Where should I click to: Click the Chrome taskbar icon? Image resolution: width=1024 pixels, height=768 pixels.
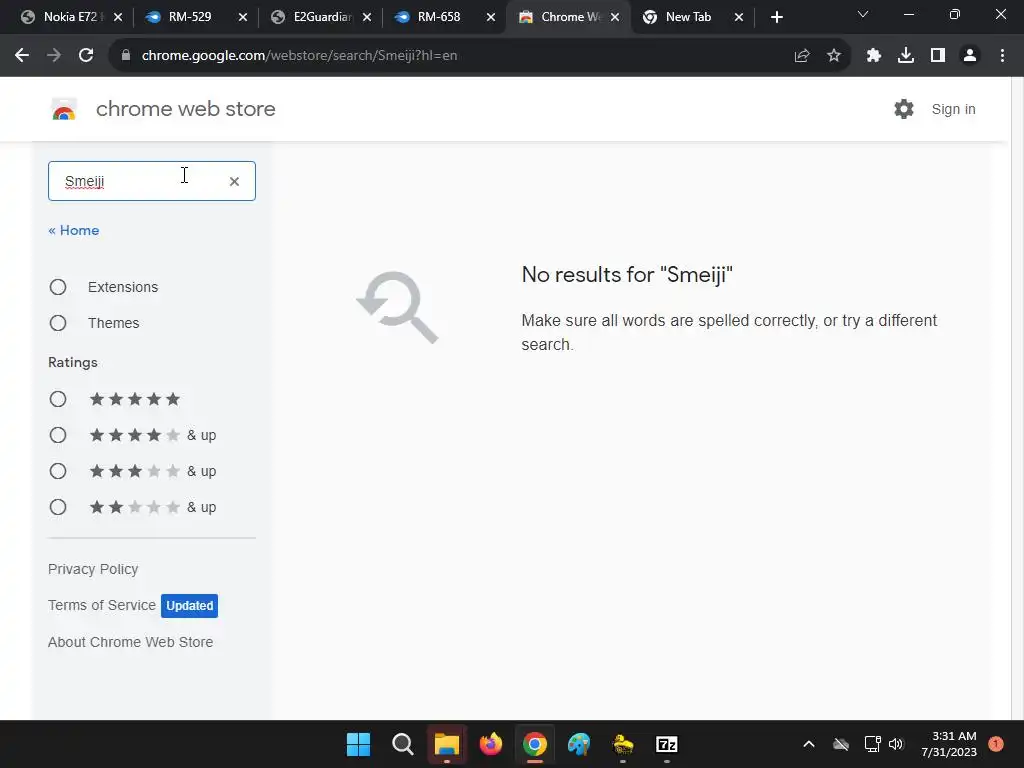click(535, 744)
